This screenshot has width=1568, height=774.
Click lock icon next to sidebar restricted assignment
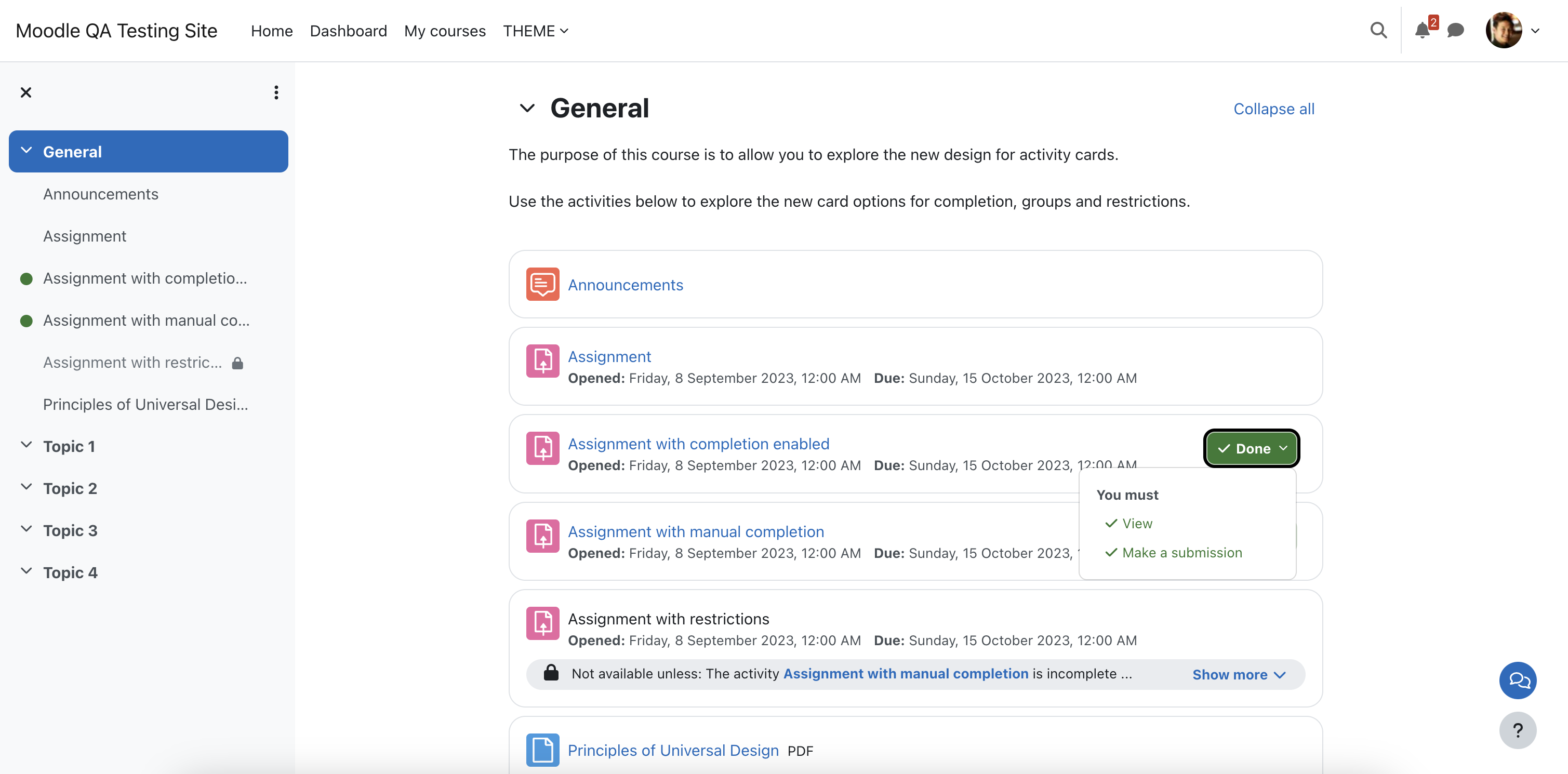(237, 363)
